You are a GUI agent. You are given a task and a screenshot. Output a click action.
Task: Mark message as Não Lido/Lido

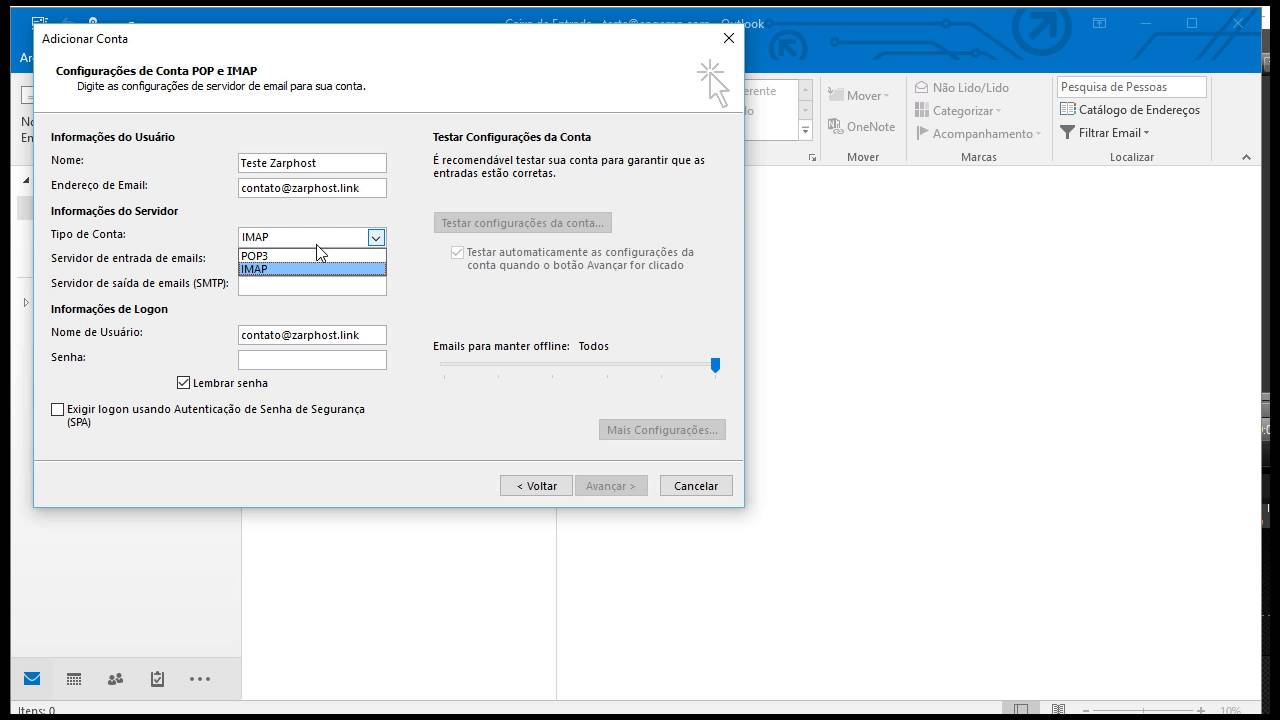click(962, 87)
